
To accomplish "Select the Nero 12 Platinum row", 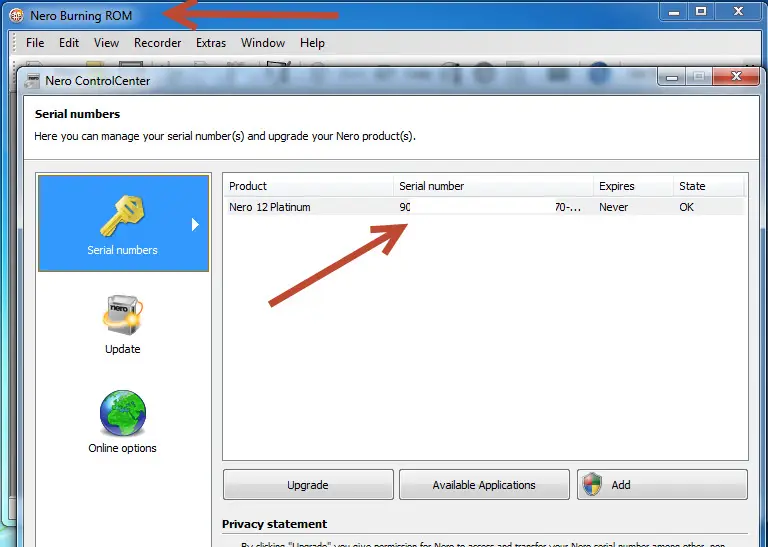I will click(x=485, y=207).
